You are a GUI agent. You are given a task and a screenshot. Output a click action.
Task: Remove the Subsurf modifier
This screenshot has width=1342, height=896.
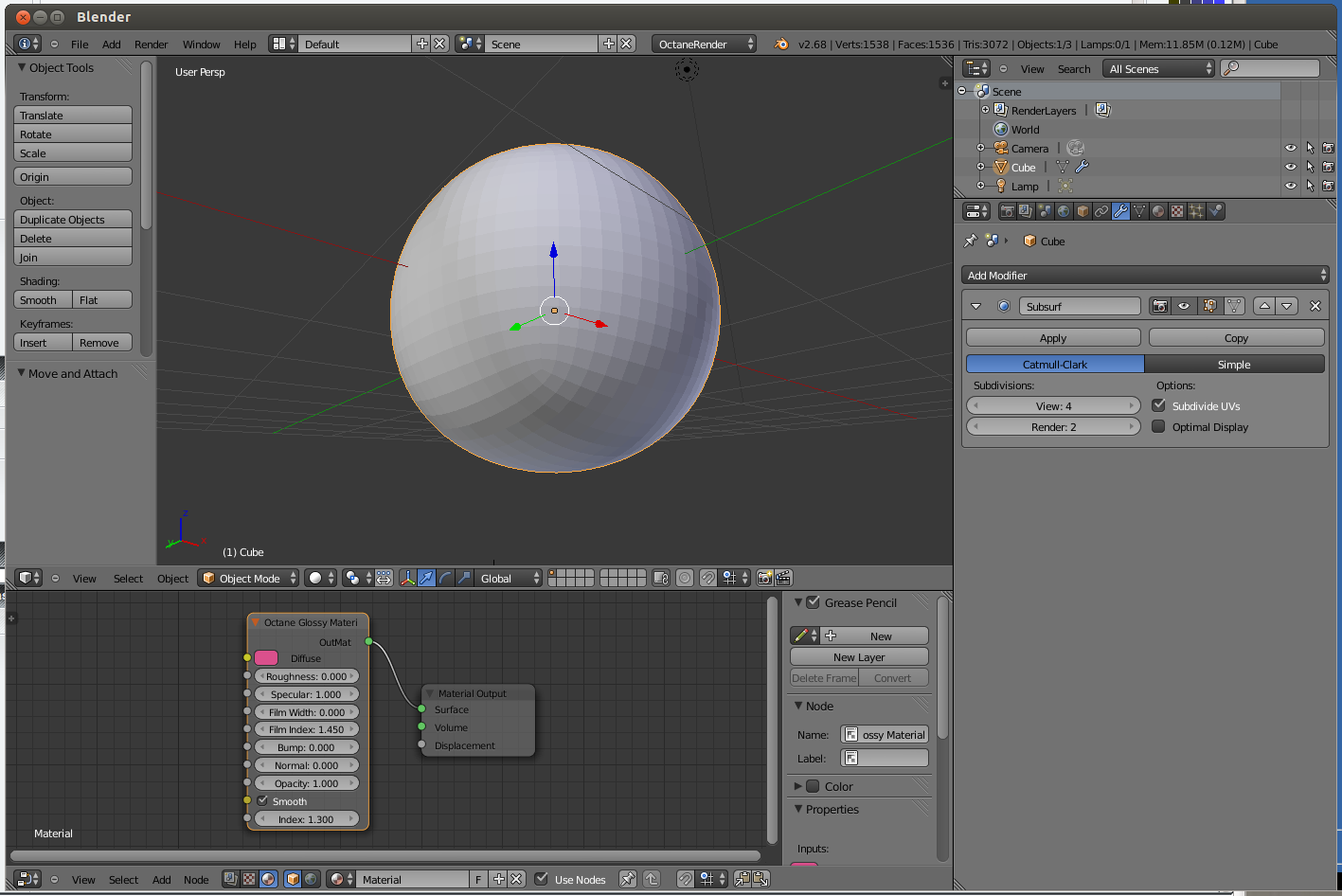pos(1315,306)
